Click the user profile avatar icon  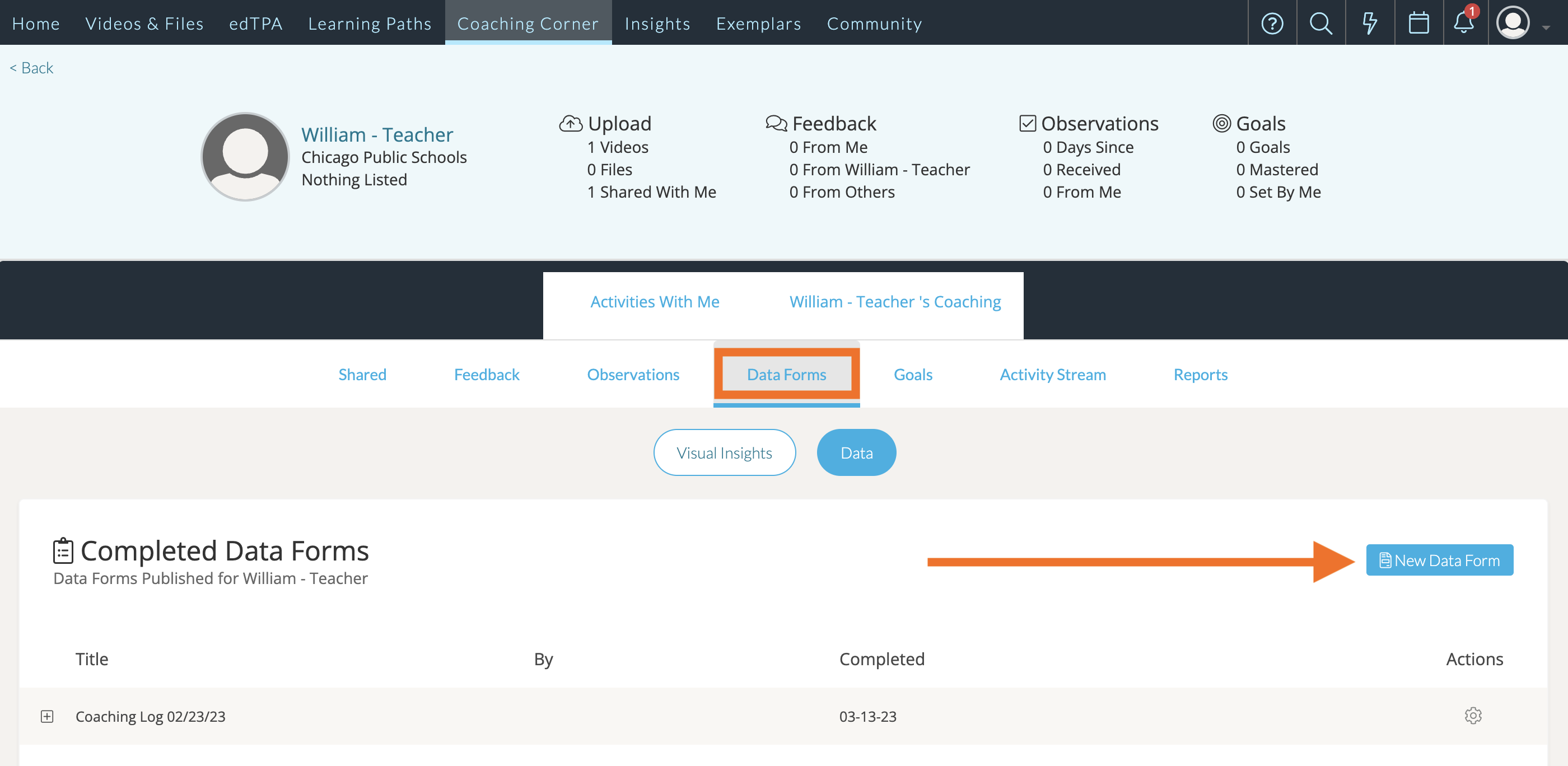(x=1513, y=23)
